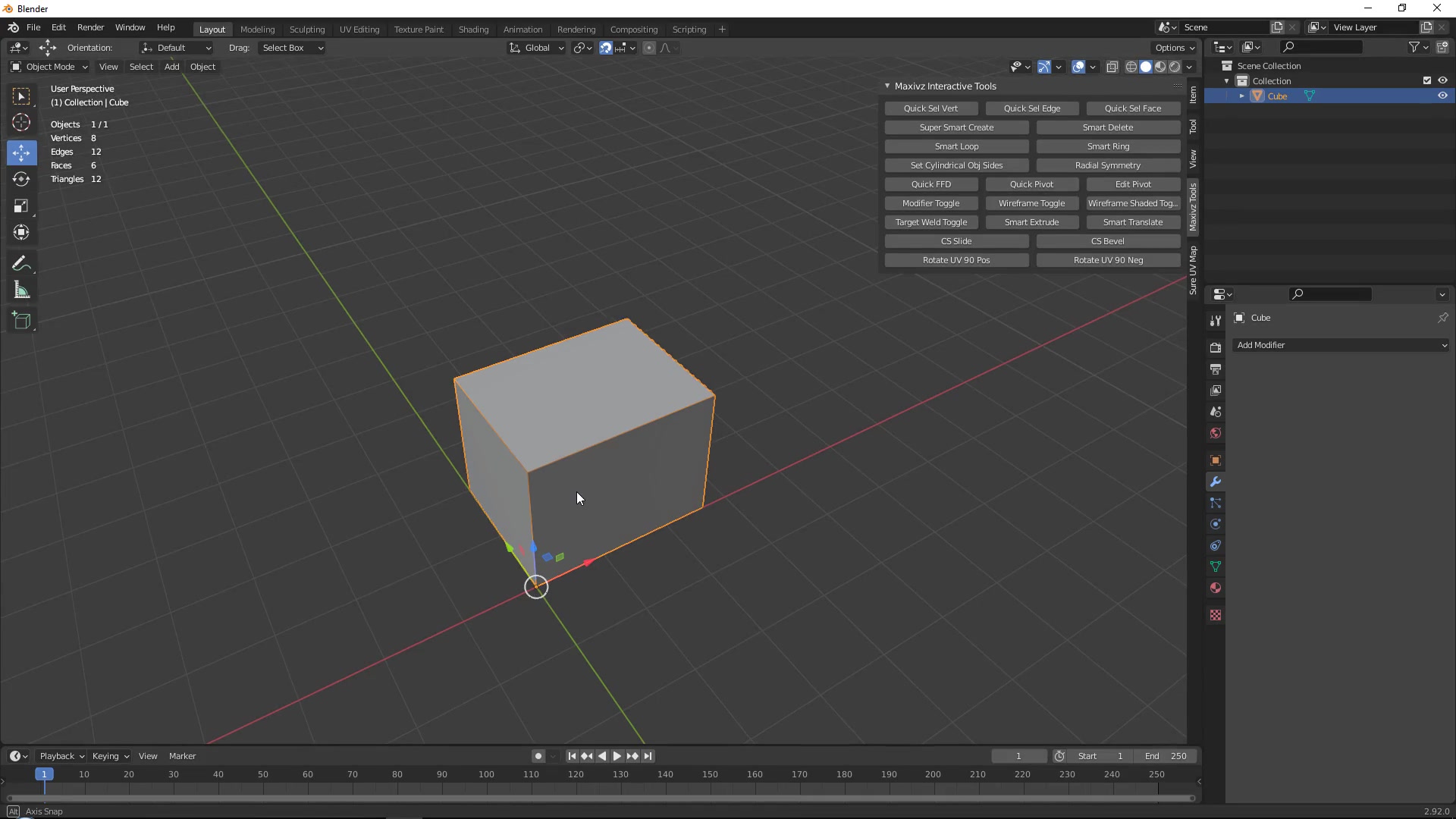Screen dimensions: 1456x819
Task: Open the Drag Select Box dropdown
Action: coord(292,48)
